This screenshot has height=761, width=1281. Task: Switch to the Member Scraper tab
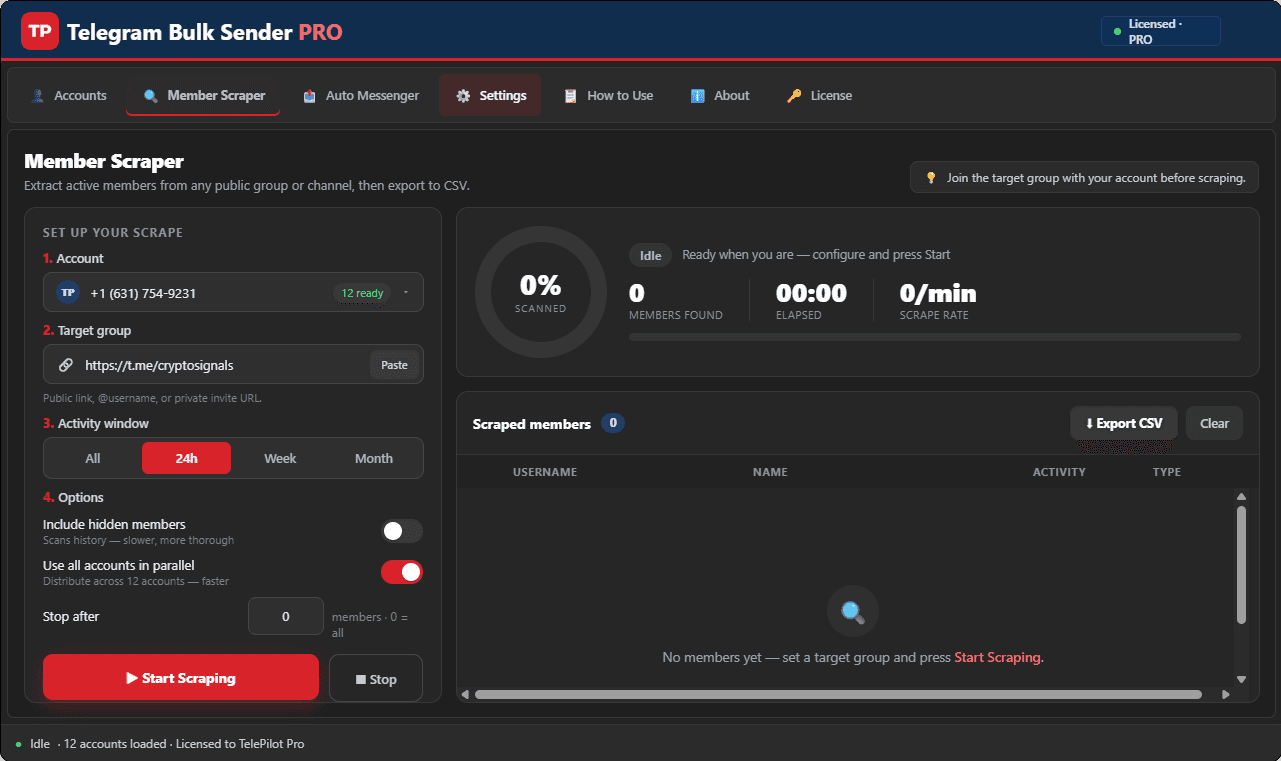point(203,96)
